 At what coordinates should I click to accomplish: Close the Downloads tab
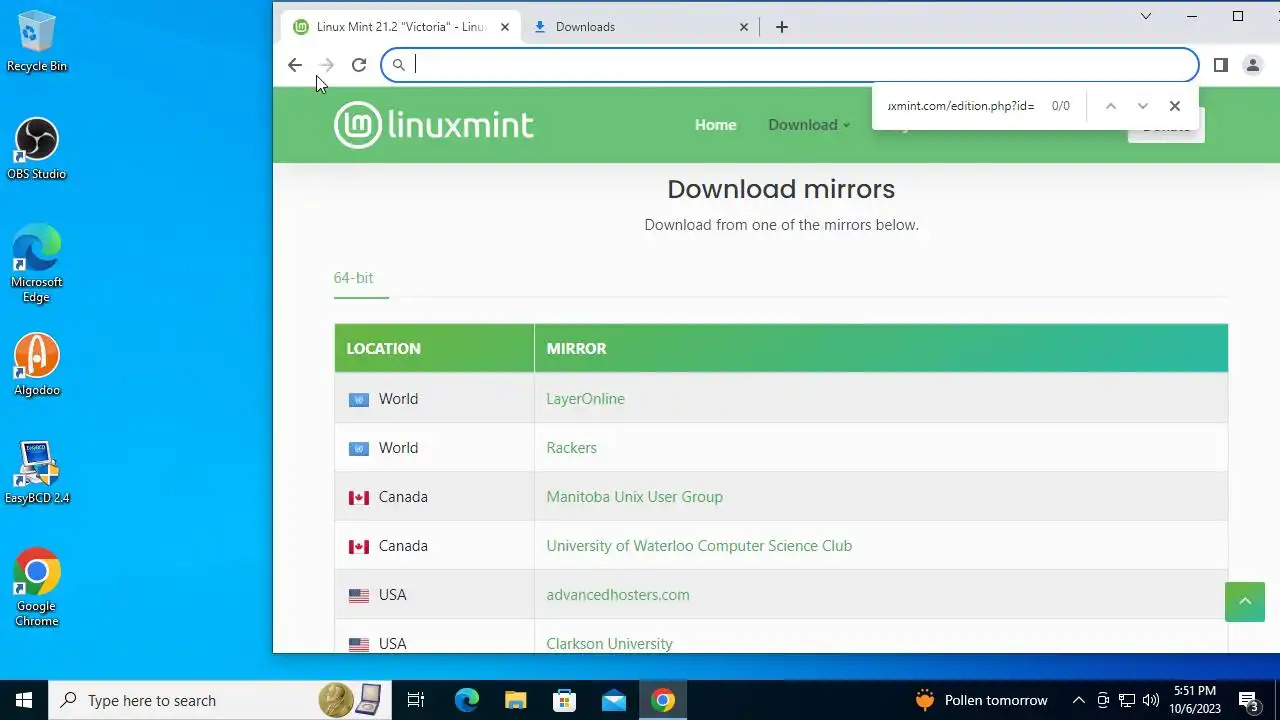[744, 27]
